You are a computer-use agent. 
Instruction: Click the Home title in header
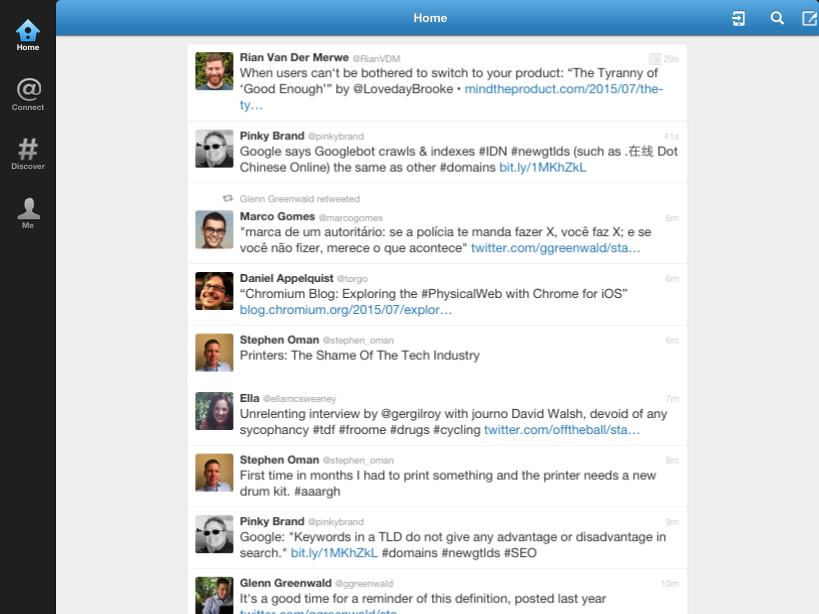[x=430, y=18]
